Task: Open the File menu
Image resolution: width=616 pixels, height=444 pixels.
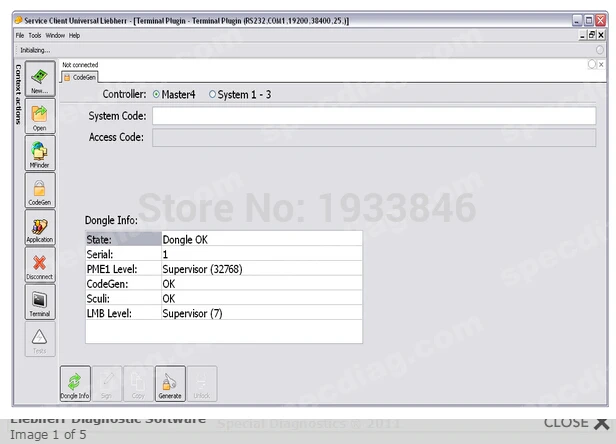Action: click(x=20, y=35)
